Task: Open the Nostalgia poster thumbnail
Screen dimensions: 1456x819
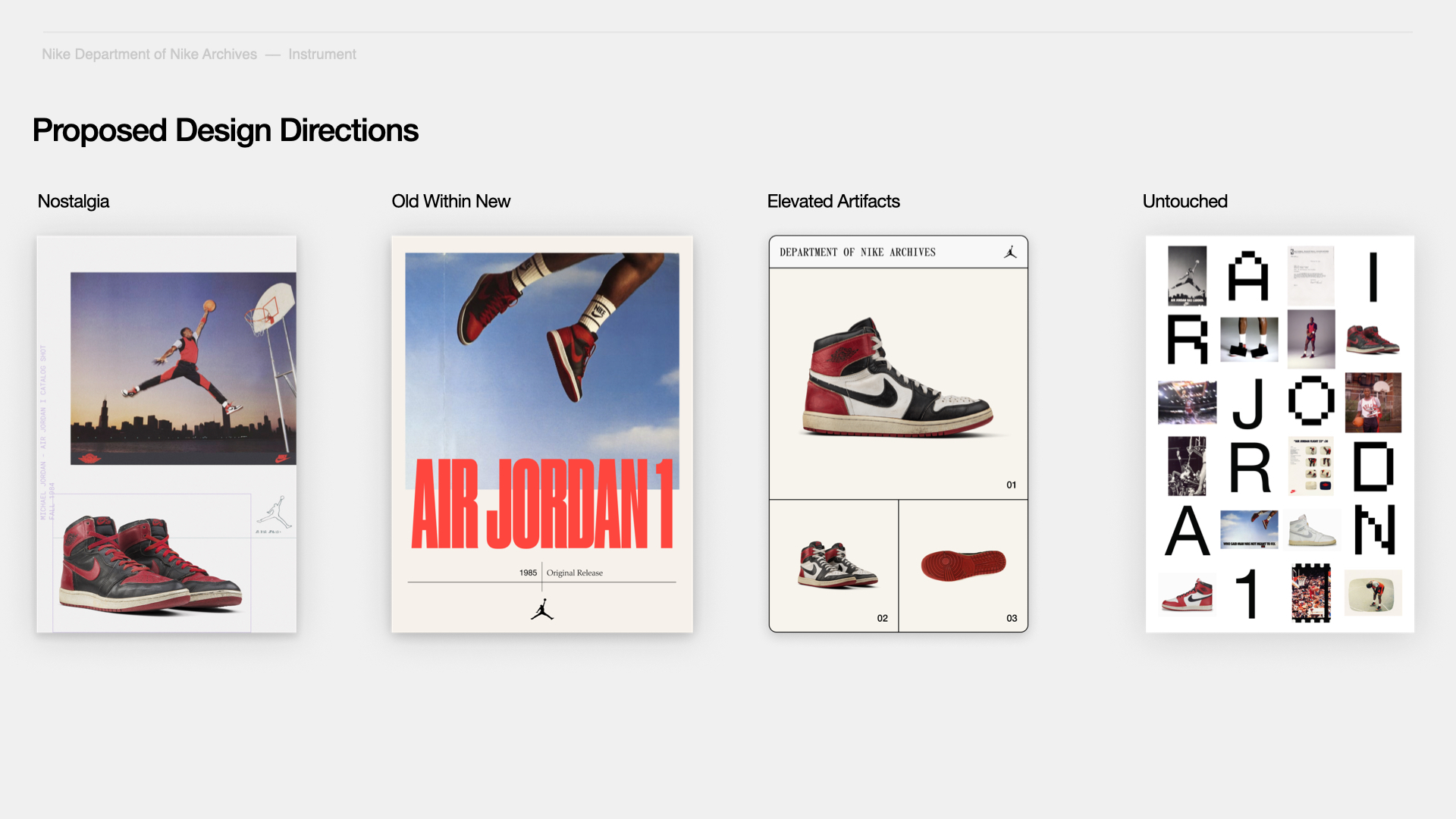Action: 167,434
